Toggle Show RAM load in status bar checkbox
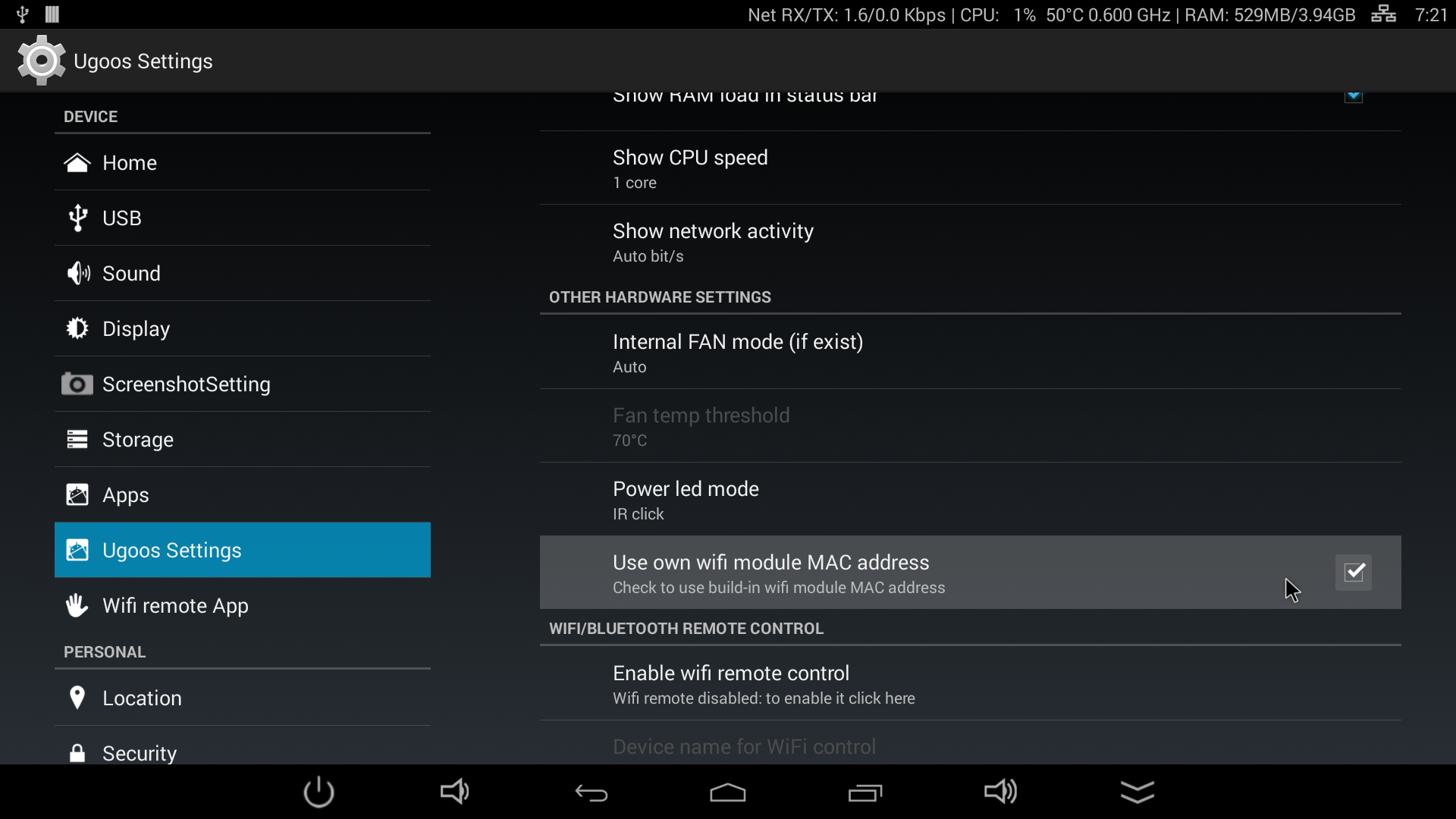The image size is (1456, 819). [1354, 96]
